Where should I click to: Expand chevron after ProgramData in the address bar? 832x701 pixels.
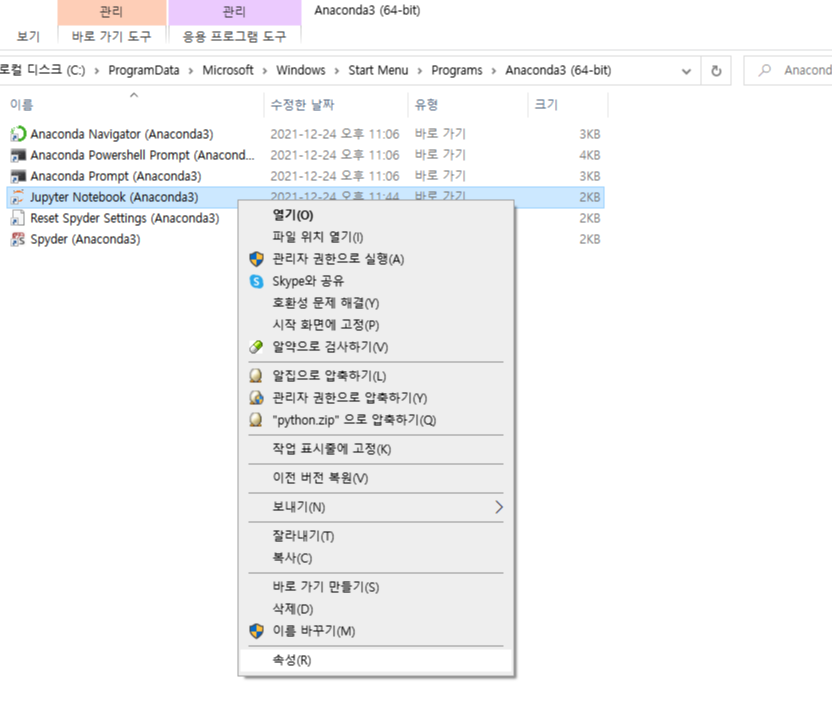point(191,71)
